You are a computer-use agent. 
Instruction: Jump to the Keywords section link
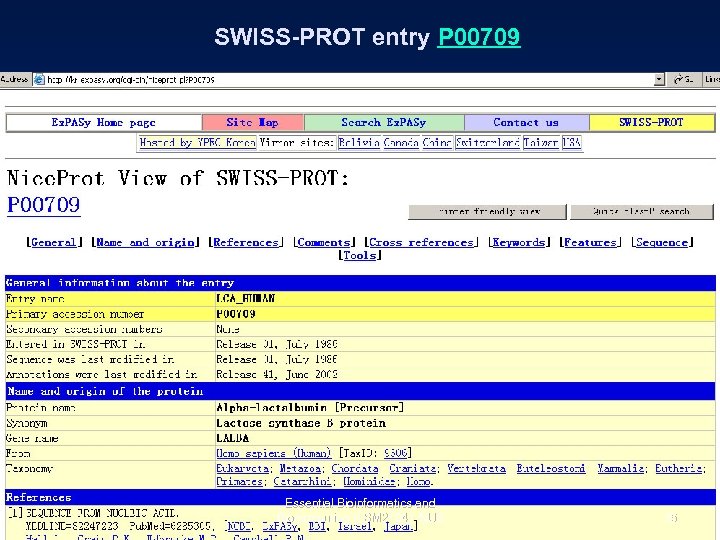pyautogui.click(x=518, y=242)
